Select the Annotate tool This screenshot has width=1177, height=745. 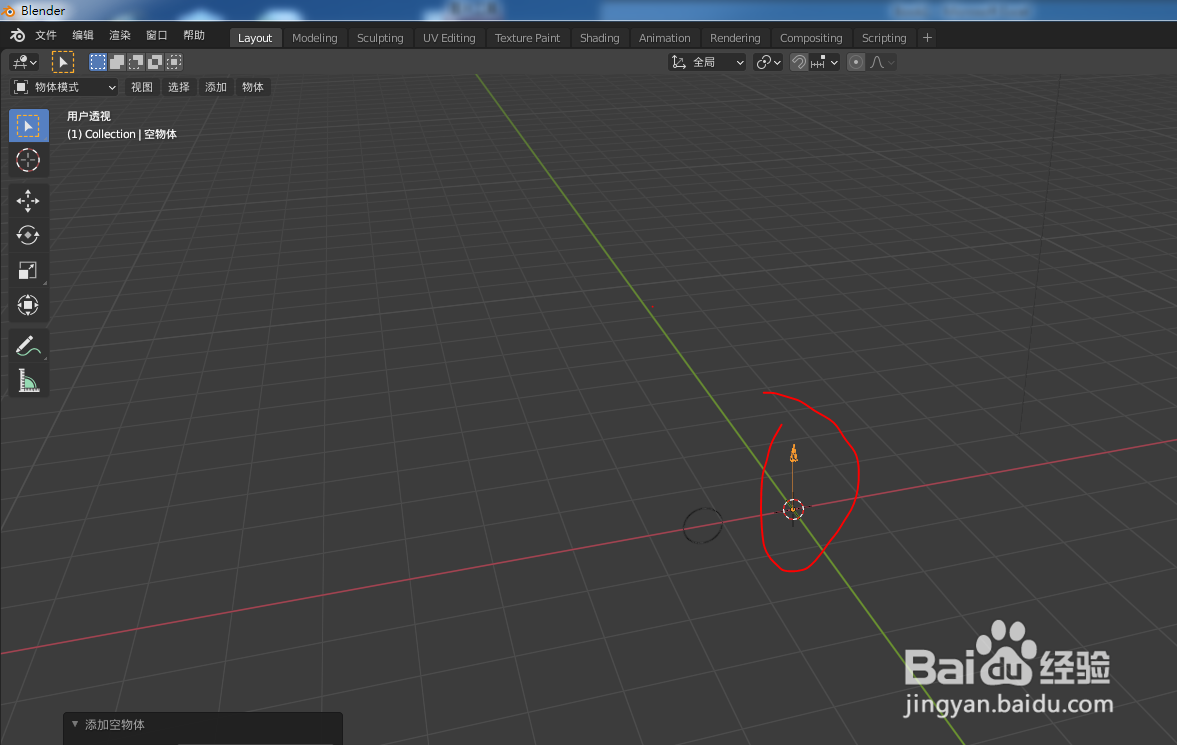(29, 345)
